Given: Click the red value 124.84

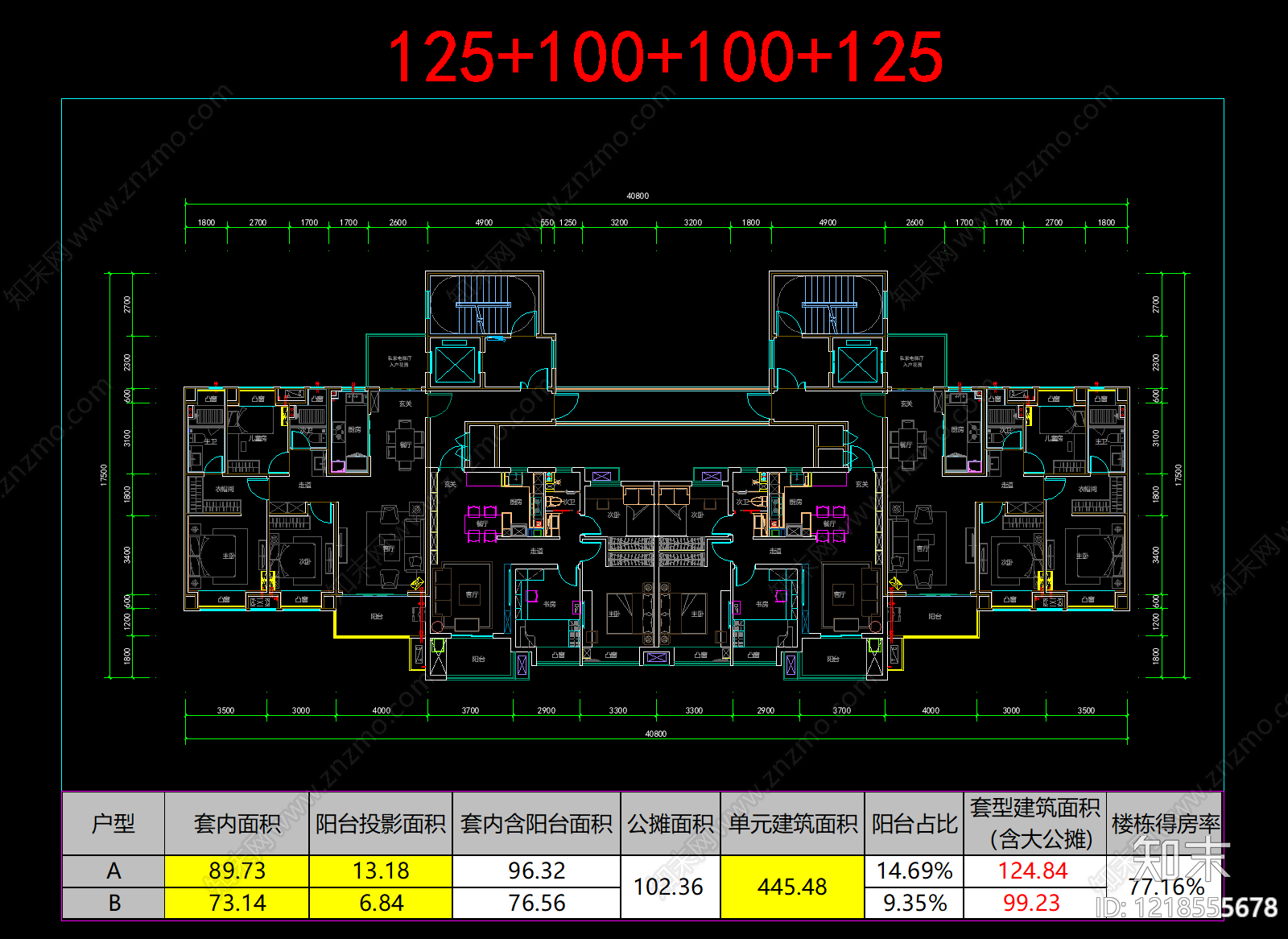Looking at the screenshot, I should (1033, 871).
